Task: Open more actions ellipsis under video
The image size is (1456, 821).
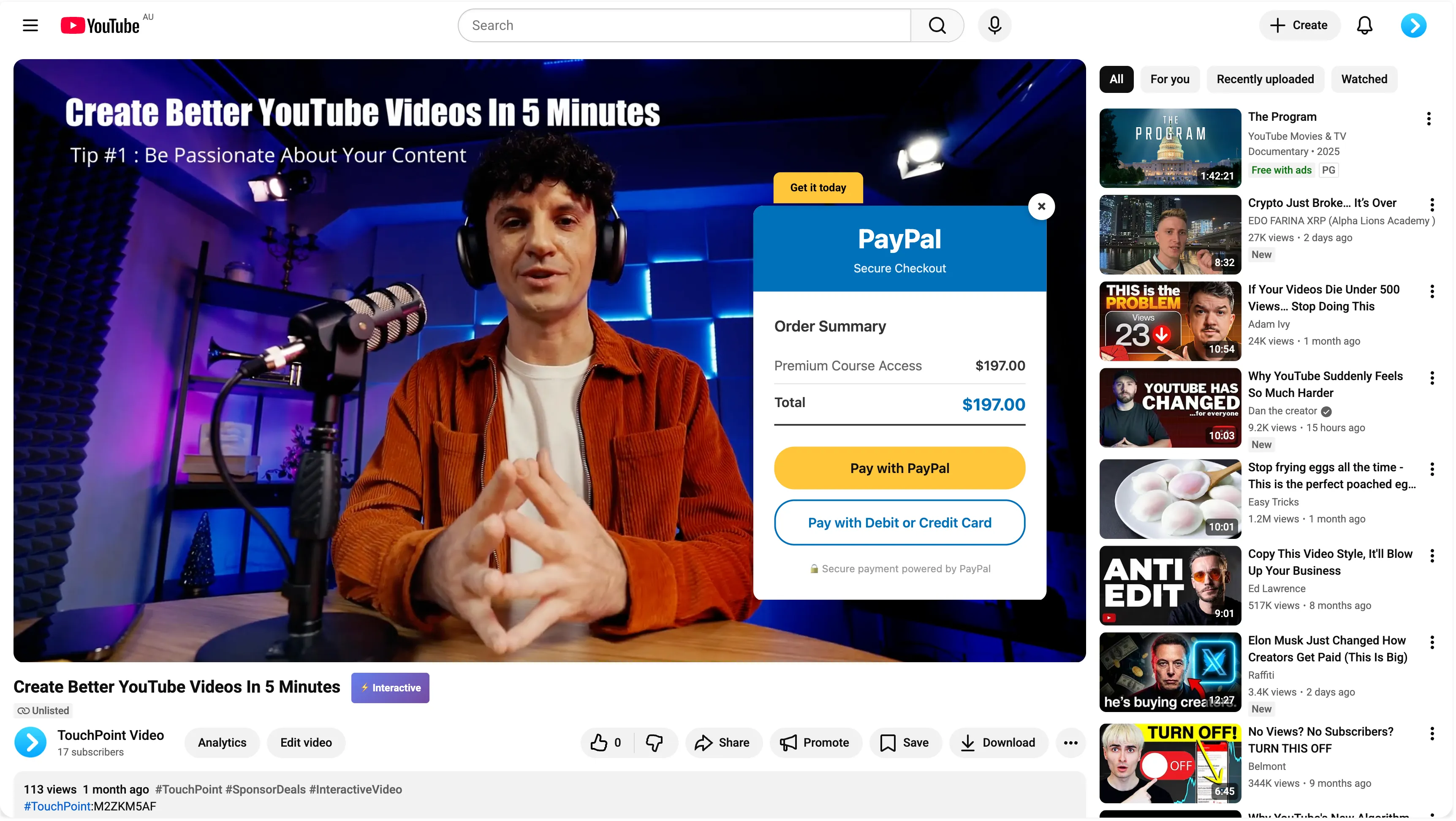Action: pos(1070,742)
